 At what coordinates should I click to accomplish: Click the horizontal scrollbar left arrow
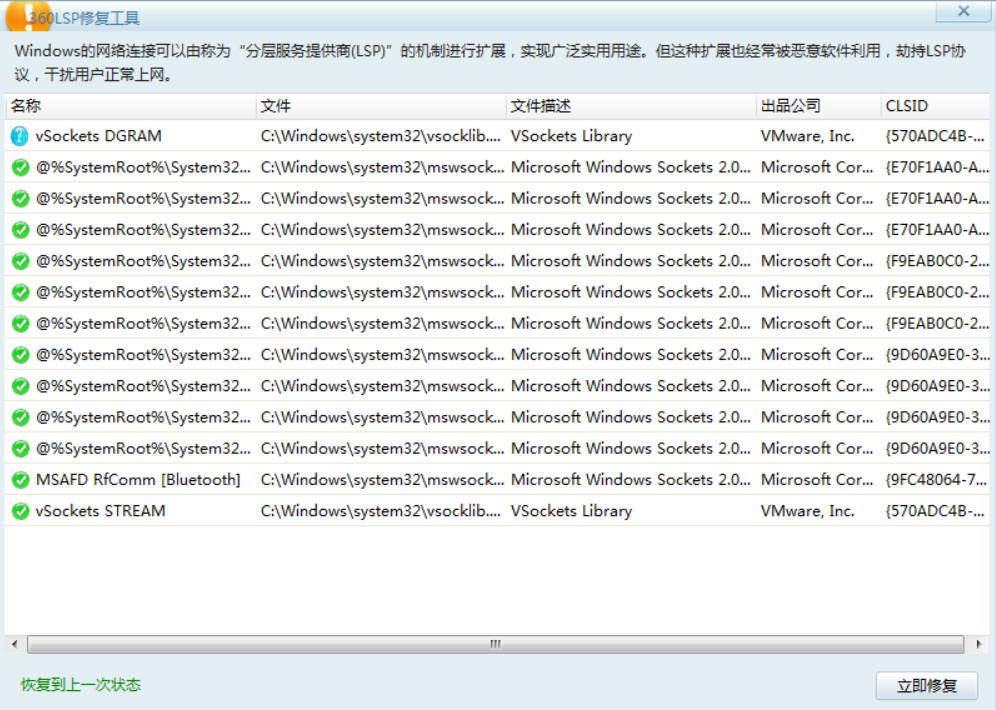point(15,644)
